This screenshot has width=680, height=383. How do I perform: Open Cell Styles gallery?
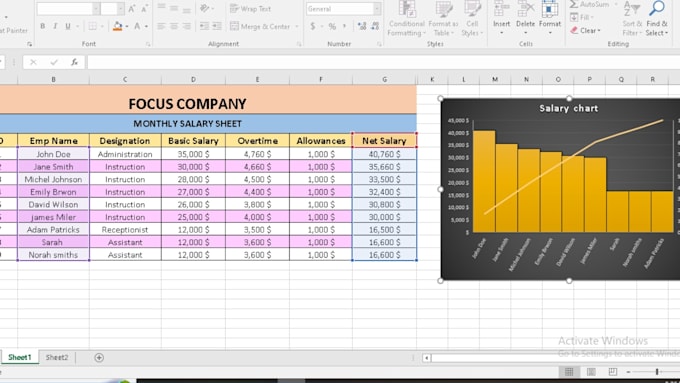point(472,18)
